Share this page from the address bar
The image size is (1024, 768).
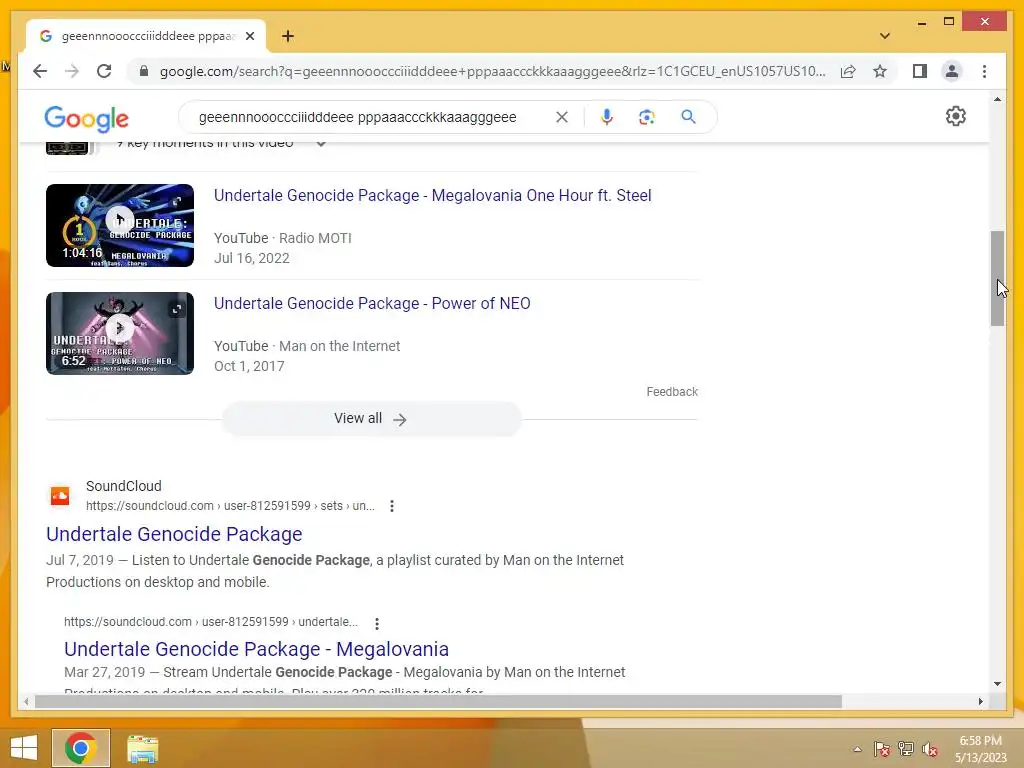(x=848, y=71)
